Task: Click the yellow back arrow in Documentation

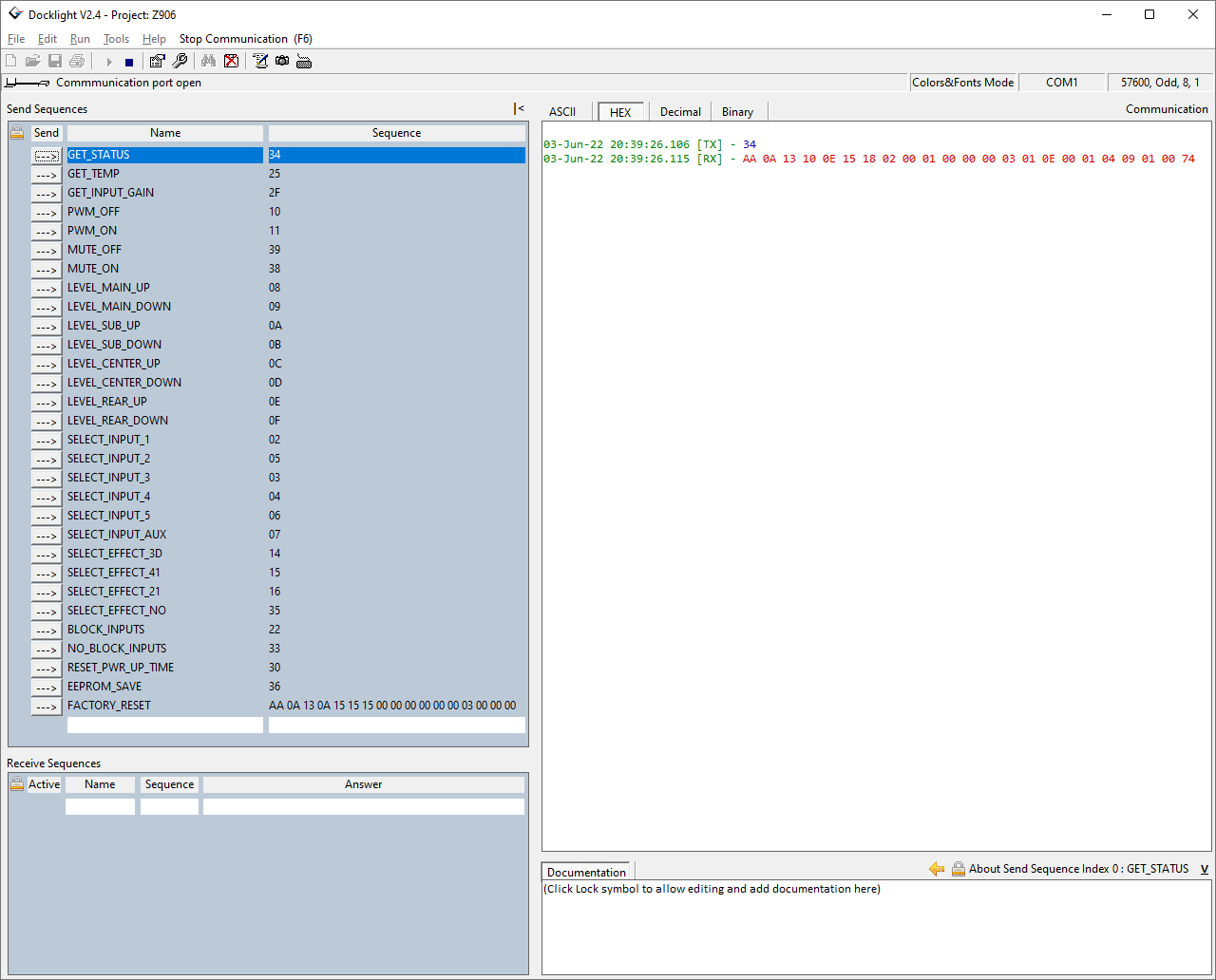Action: point(937,869)
